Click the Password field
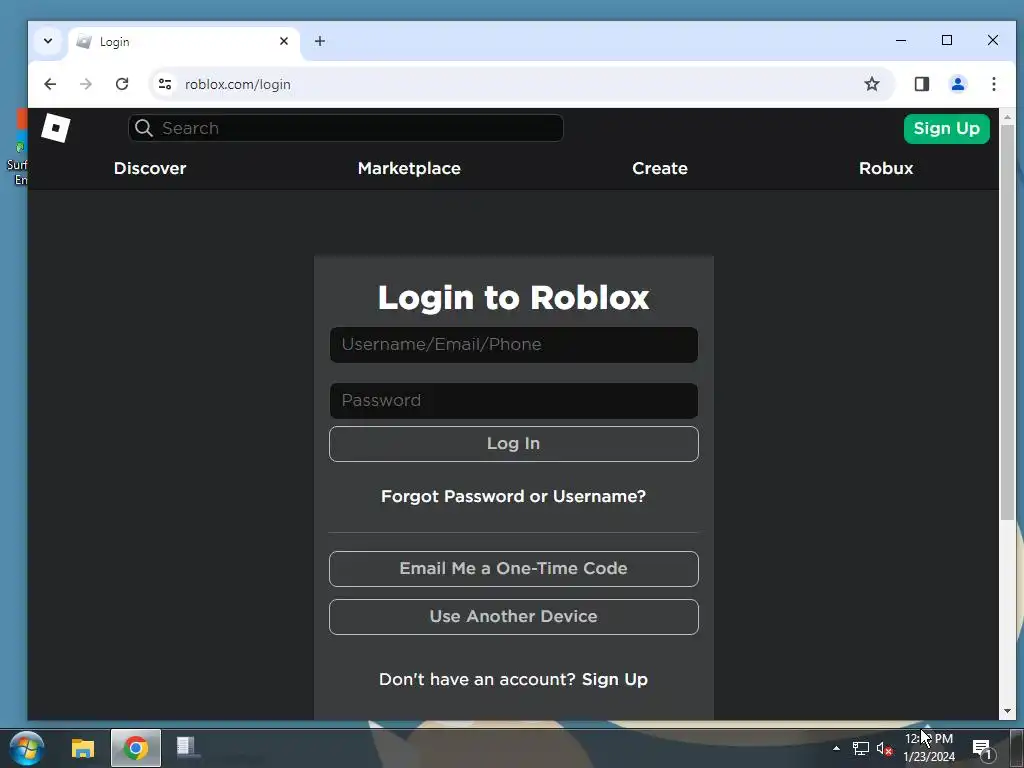This screenshot has width=1024, height=768. 514,401
